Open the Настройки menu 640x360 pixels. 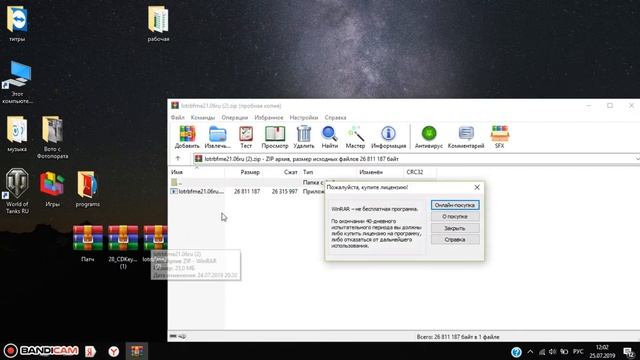304,118
